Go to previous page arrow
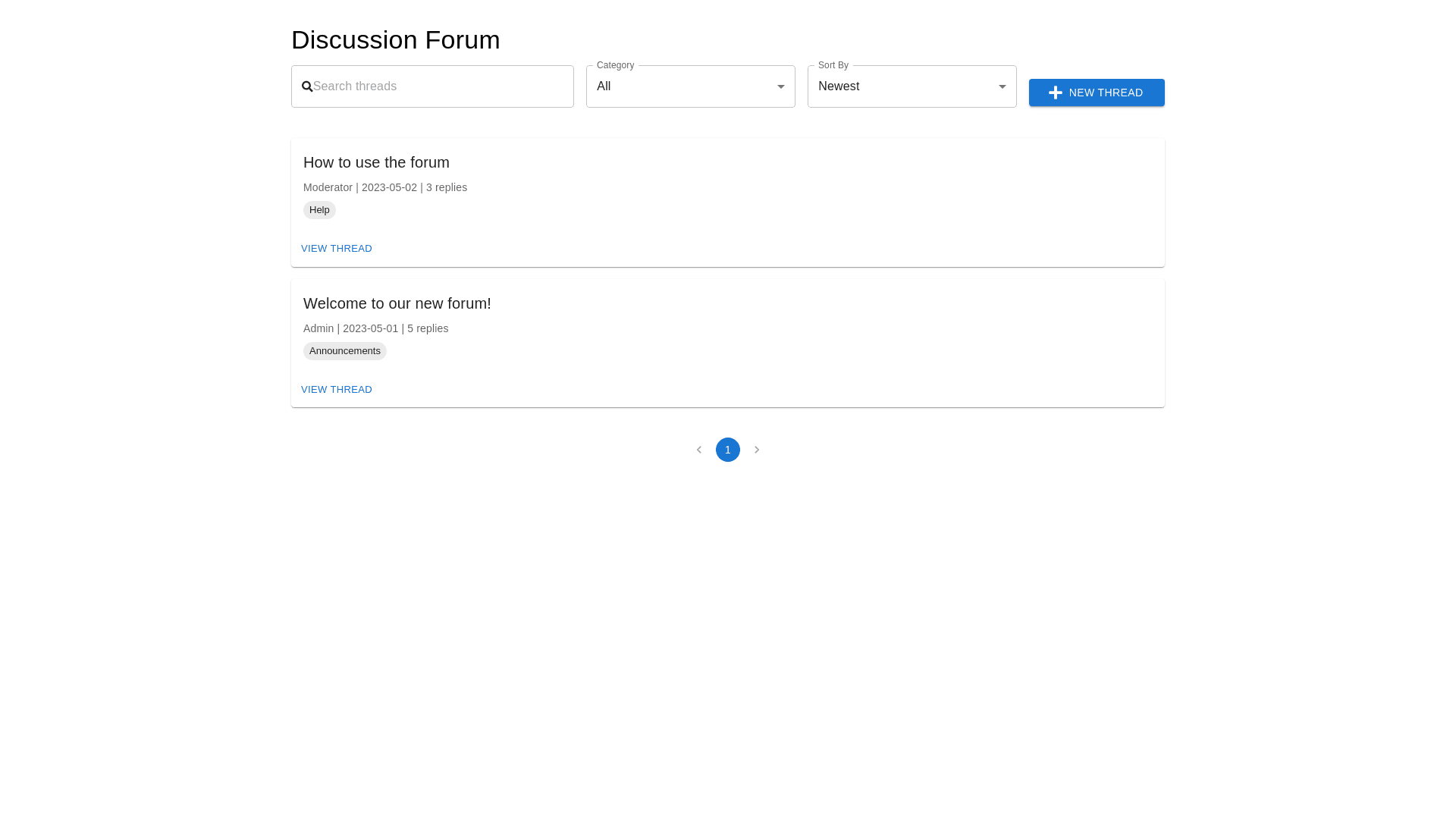The width and height of the screenshot is (1456, 819). coord(699,450)
